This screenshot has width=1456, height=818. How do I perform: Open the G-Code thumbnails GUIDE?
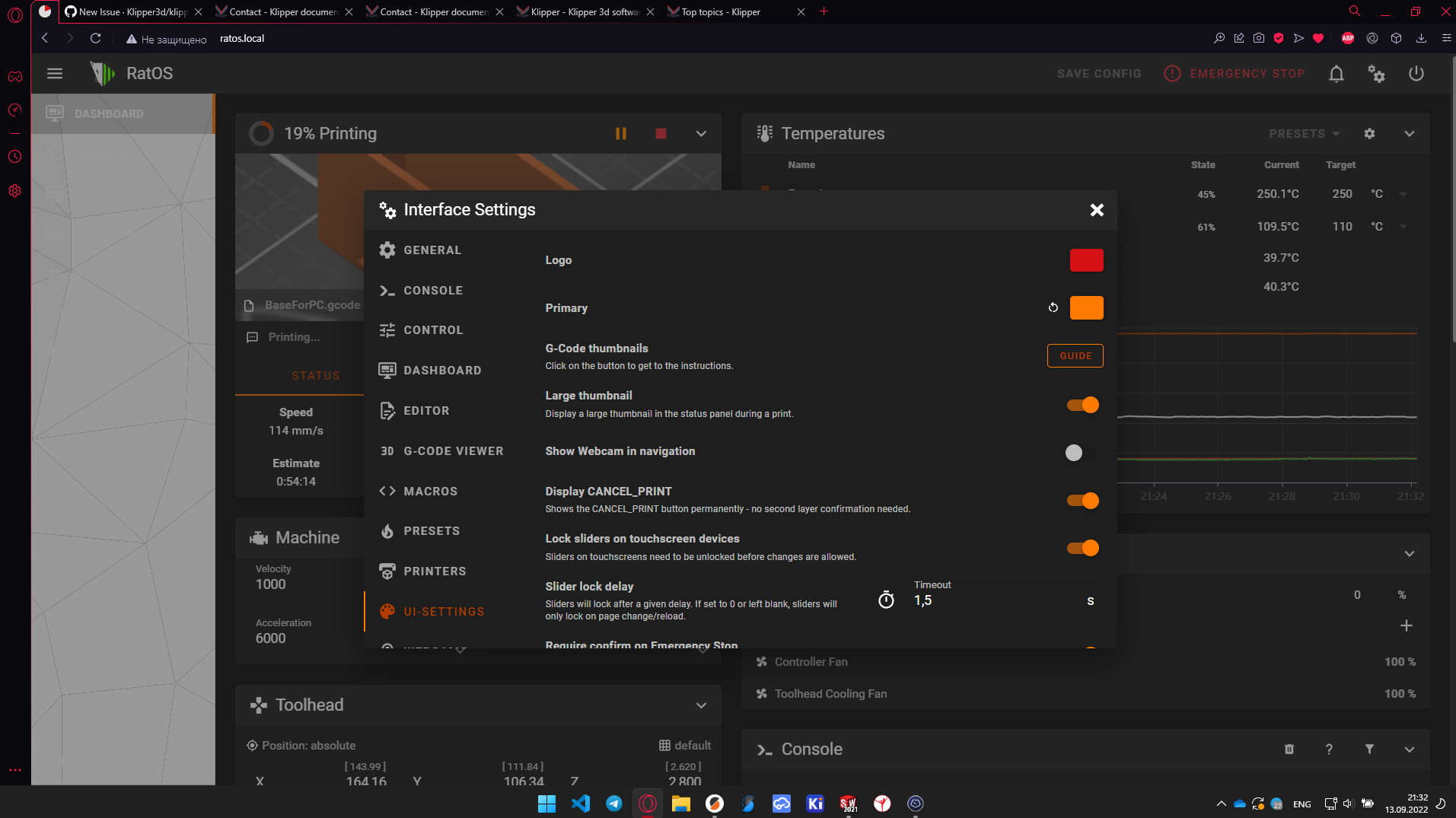1075,355
